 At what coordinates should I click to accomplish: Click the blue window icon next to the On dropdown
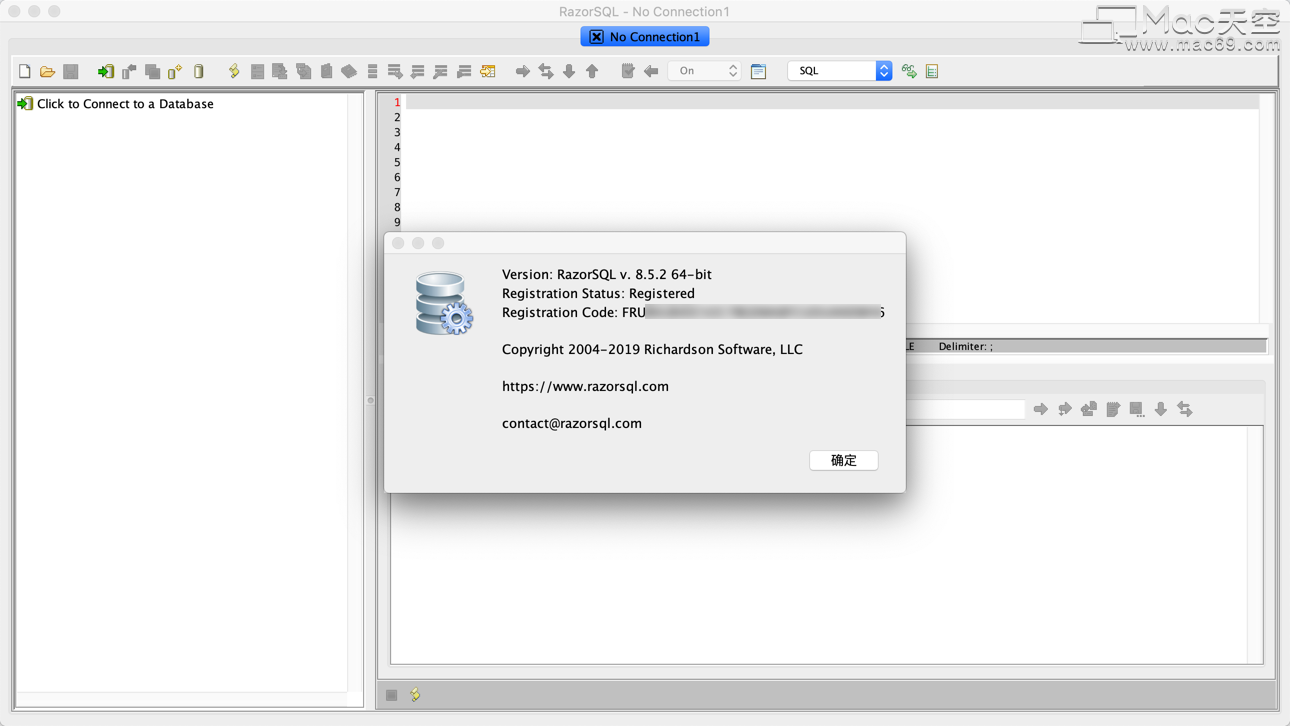[x=759, y=71]
